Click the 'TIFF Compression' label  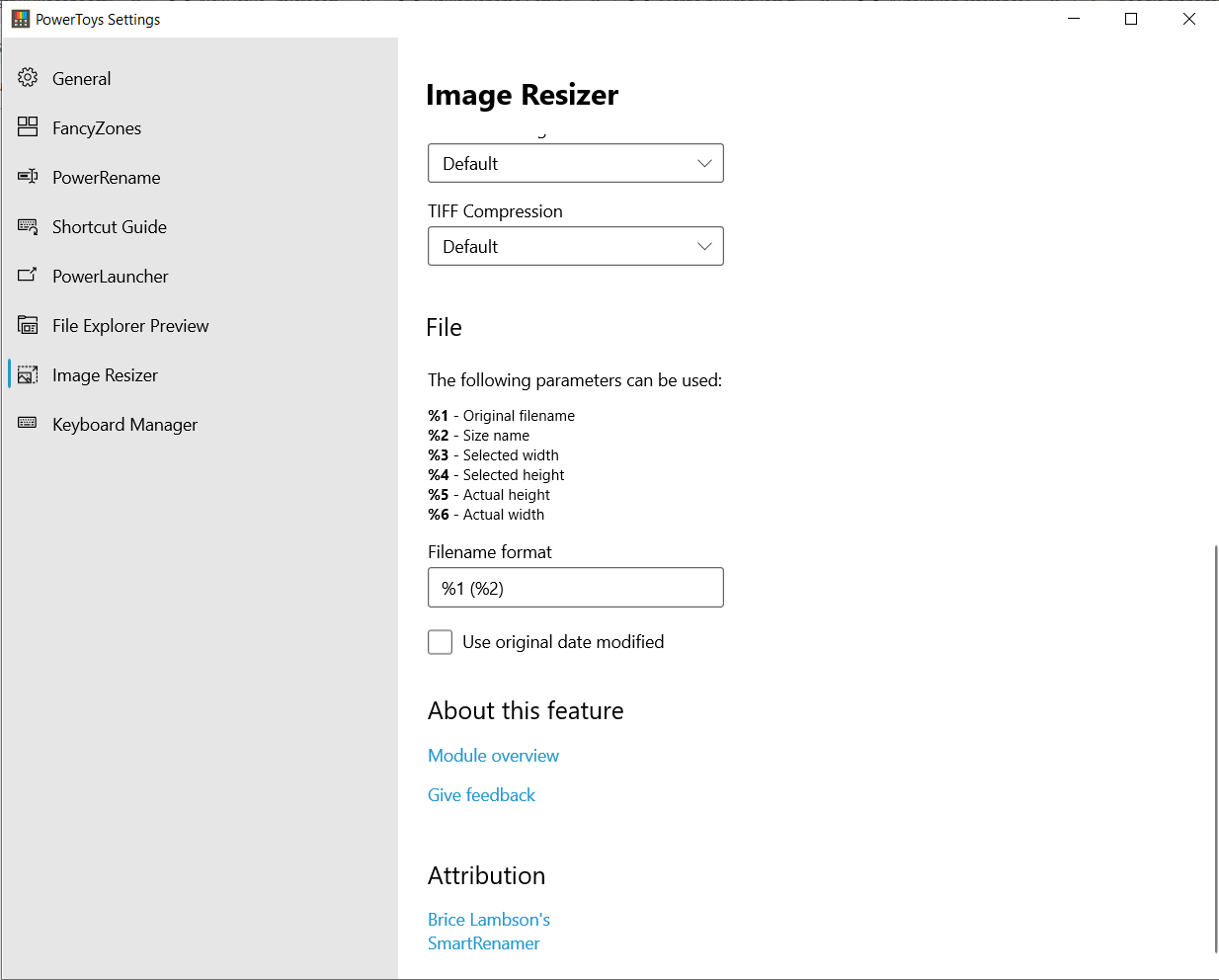coord(495,211)
